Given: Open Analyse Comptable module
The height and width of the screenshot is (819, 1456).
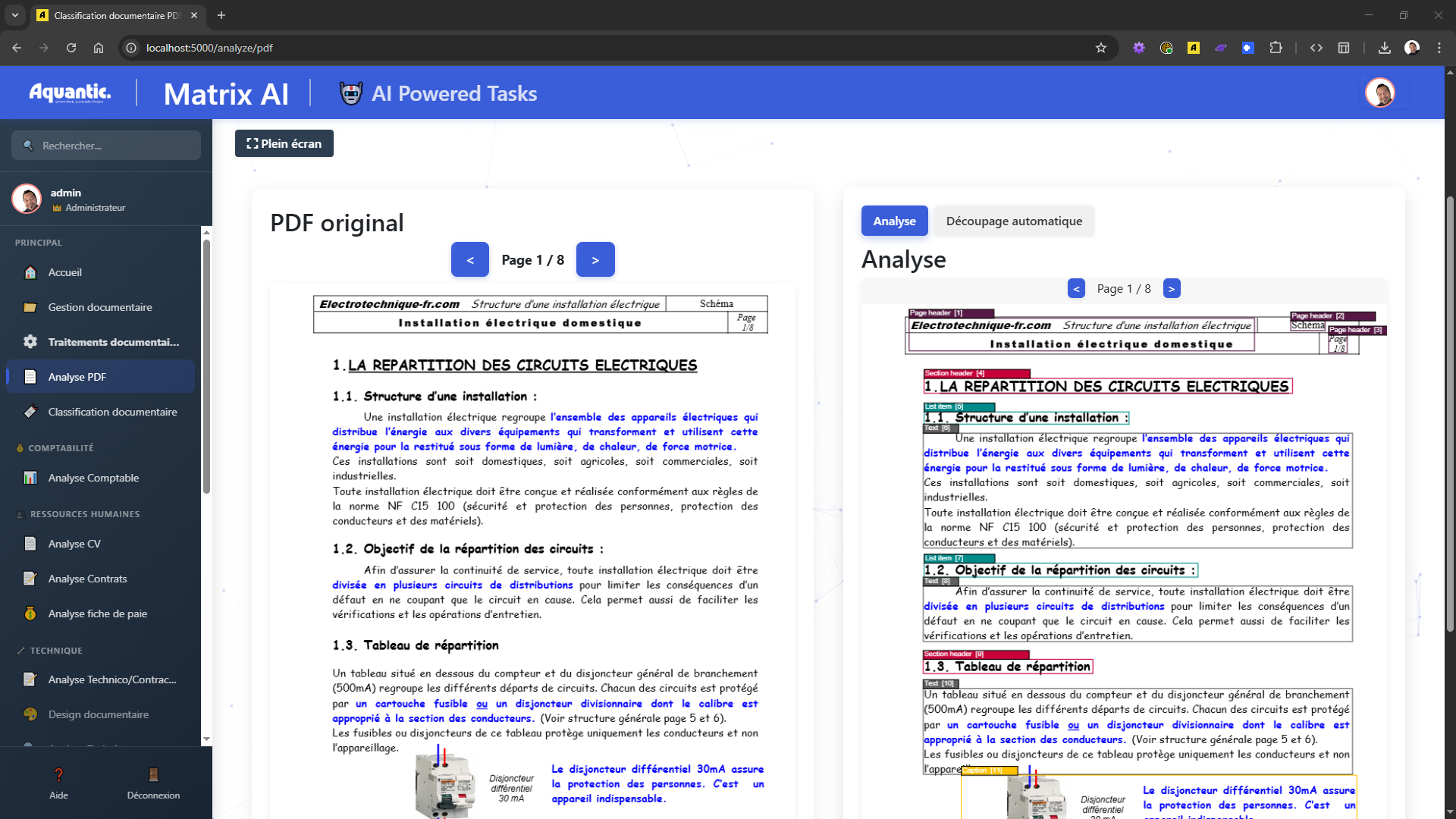Looking at the screenshot, I should click(93, 478).
